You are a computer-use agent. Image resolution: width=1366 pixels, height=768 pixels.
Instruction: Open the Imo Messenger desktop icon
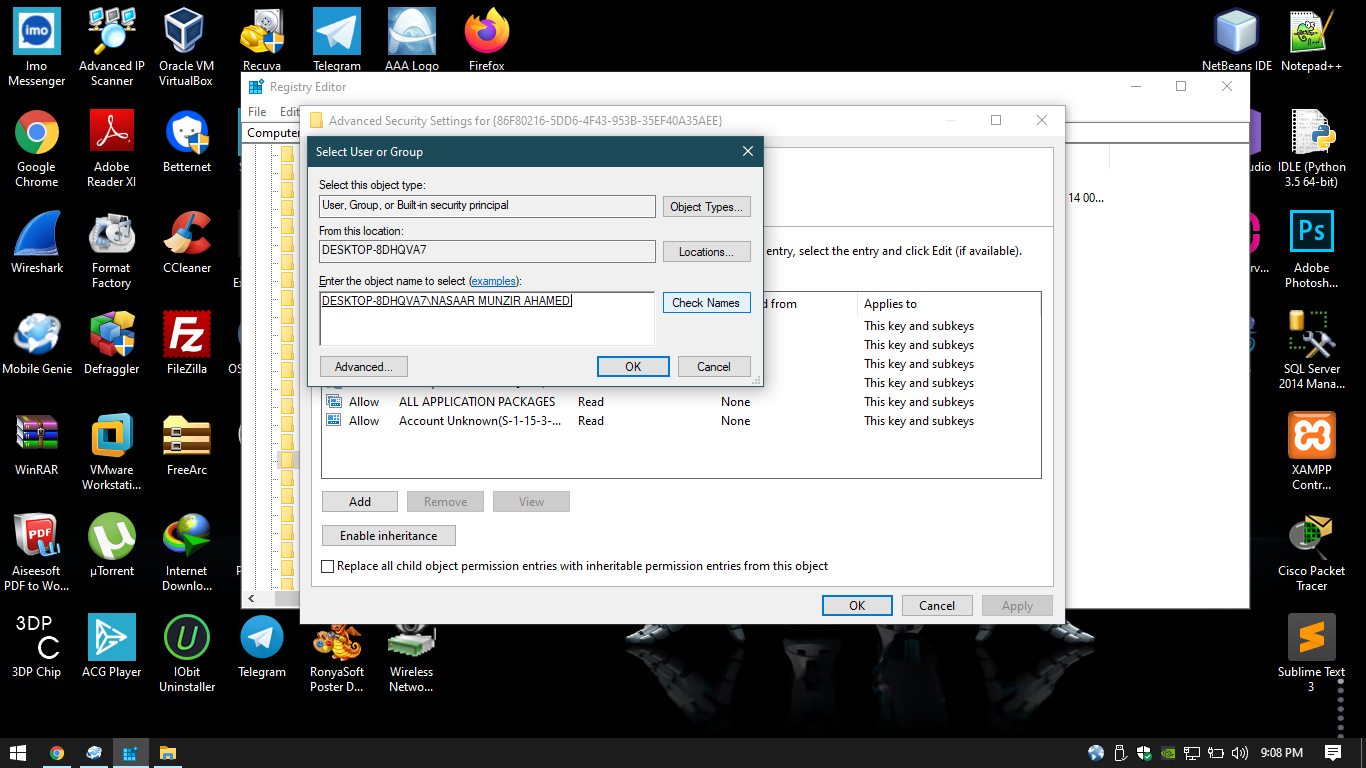pyautogui.click(x=37, y=47)
